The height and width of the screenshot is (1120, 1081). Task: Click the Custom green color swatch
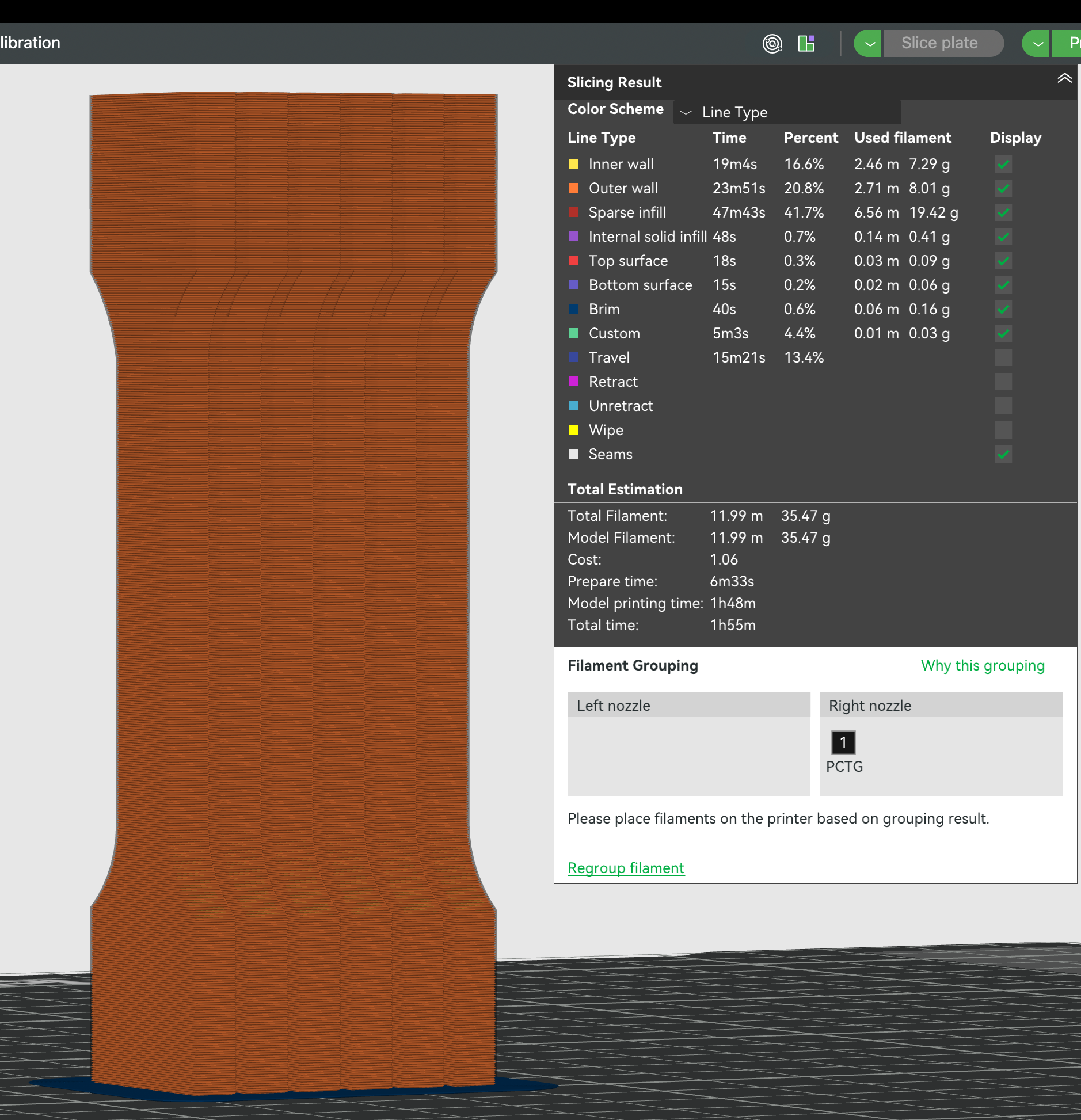[x=573, y=333]
